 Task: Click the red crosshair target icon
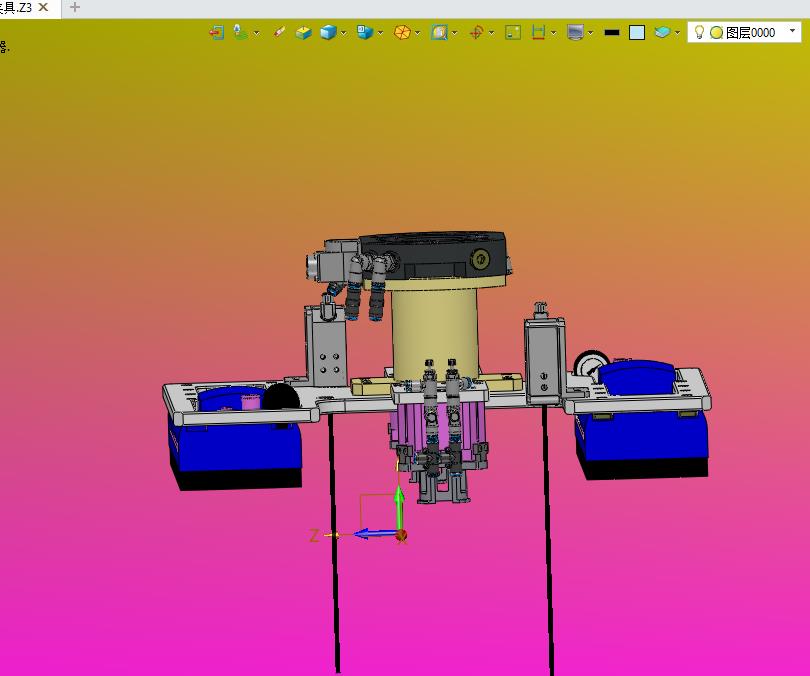point(476,33)
